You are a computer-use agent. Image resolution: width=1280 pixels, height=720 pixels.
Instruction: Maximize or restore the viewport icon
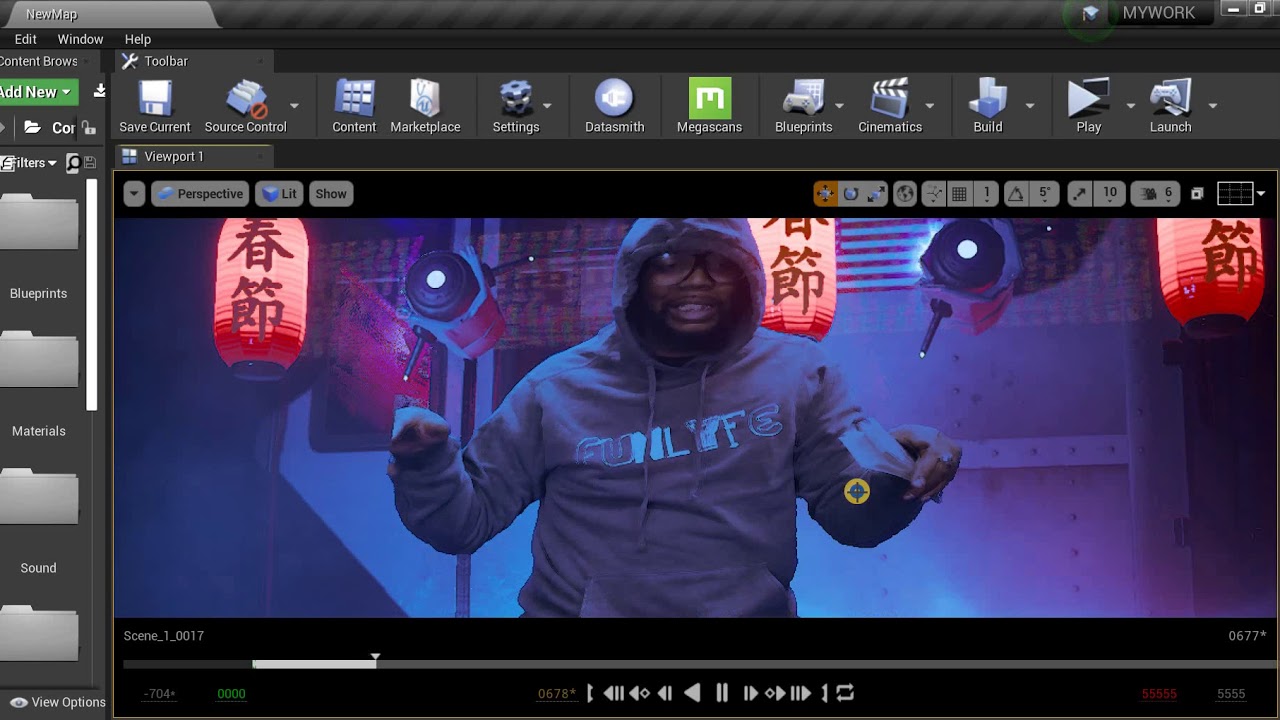(x=1197, y=194)
